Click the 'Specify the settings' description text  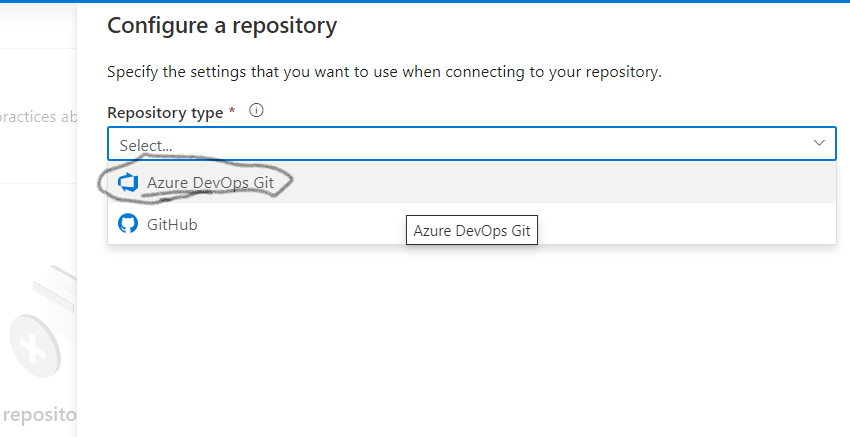[x=384, y=72]
